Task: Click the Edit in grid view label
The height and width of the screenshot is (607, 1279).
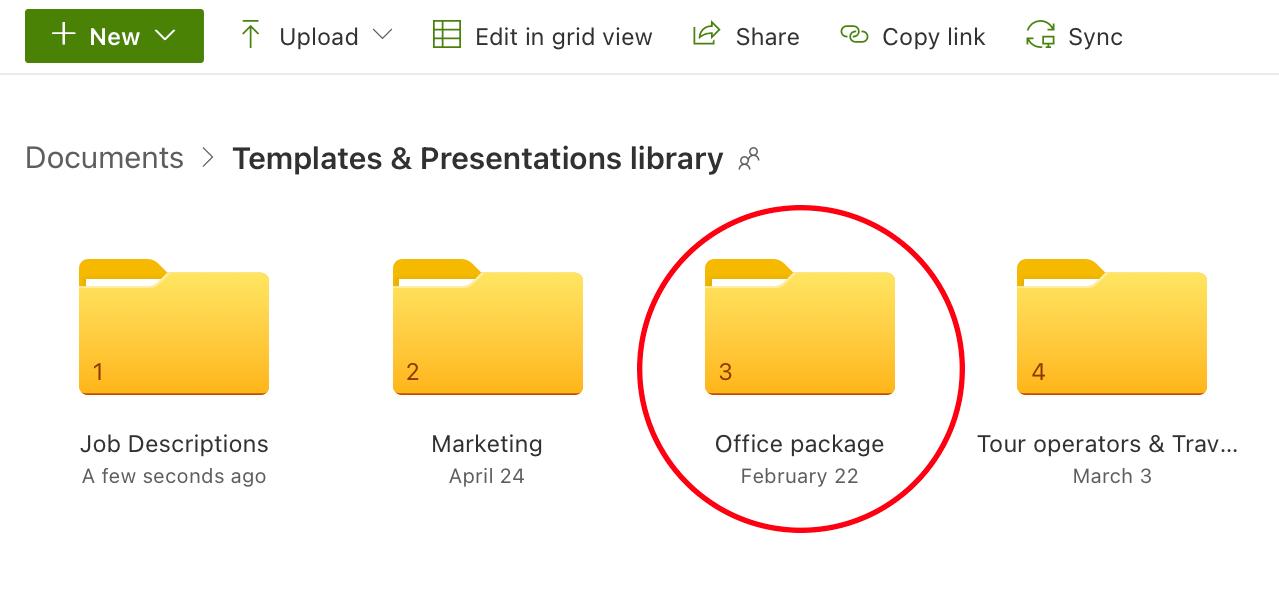Action: (x=563, y=37)
